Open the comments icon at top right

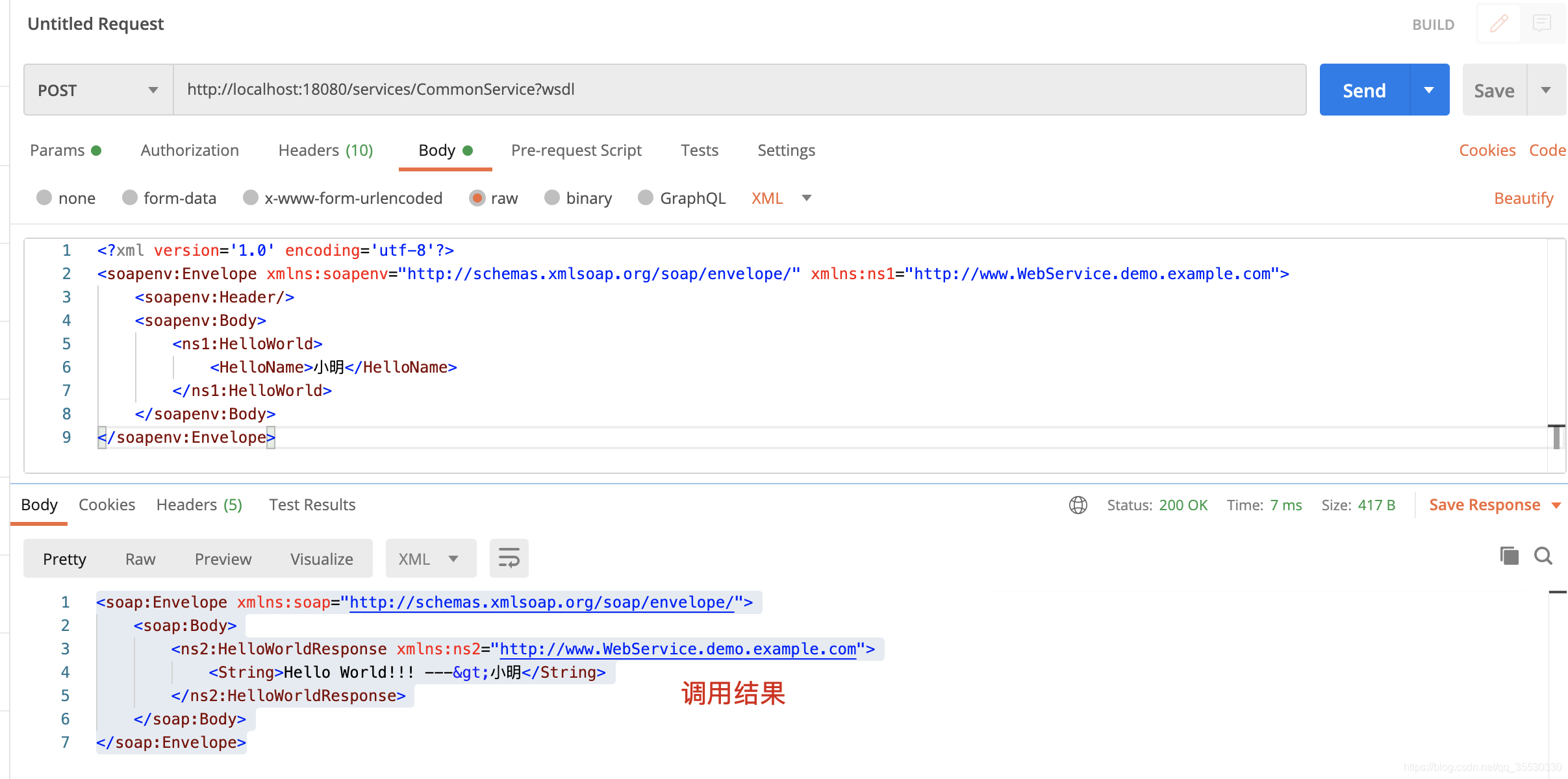[x=1541, y=24]
